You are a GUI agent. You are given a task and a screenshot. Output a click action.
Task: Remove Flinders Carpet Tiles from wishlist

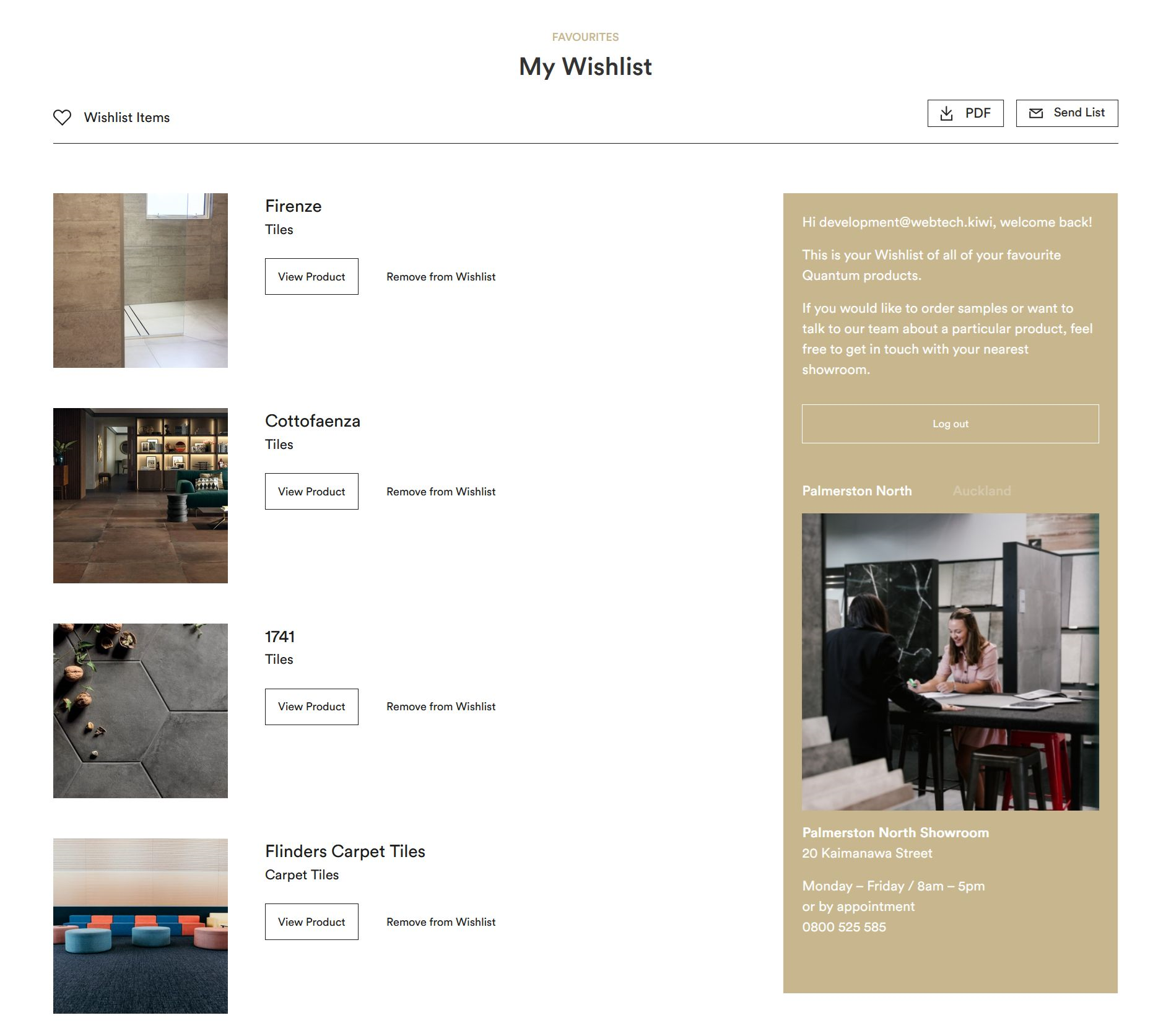click(x=441, y=922)
